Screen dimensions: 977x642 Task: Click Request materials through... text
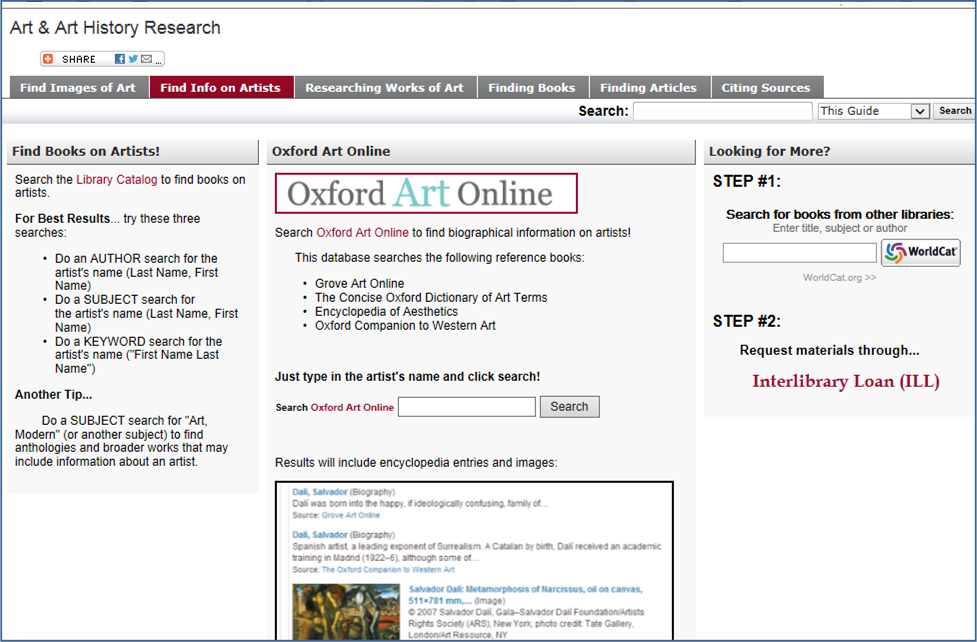(829, 350)
